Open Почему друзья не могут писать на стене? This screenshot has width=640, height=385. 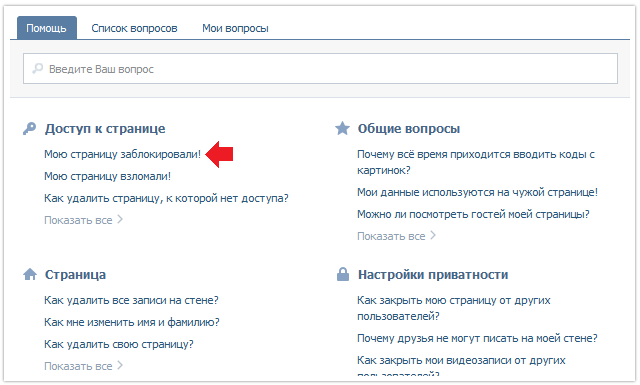477,338
